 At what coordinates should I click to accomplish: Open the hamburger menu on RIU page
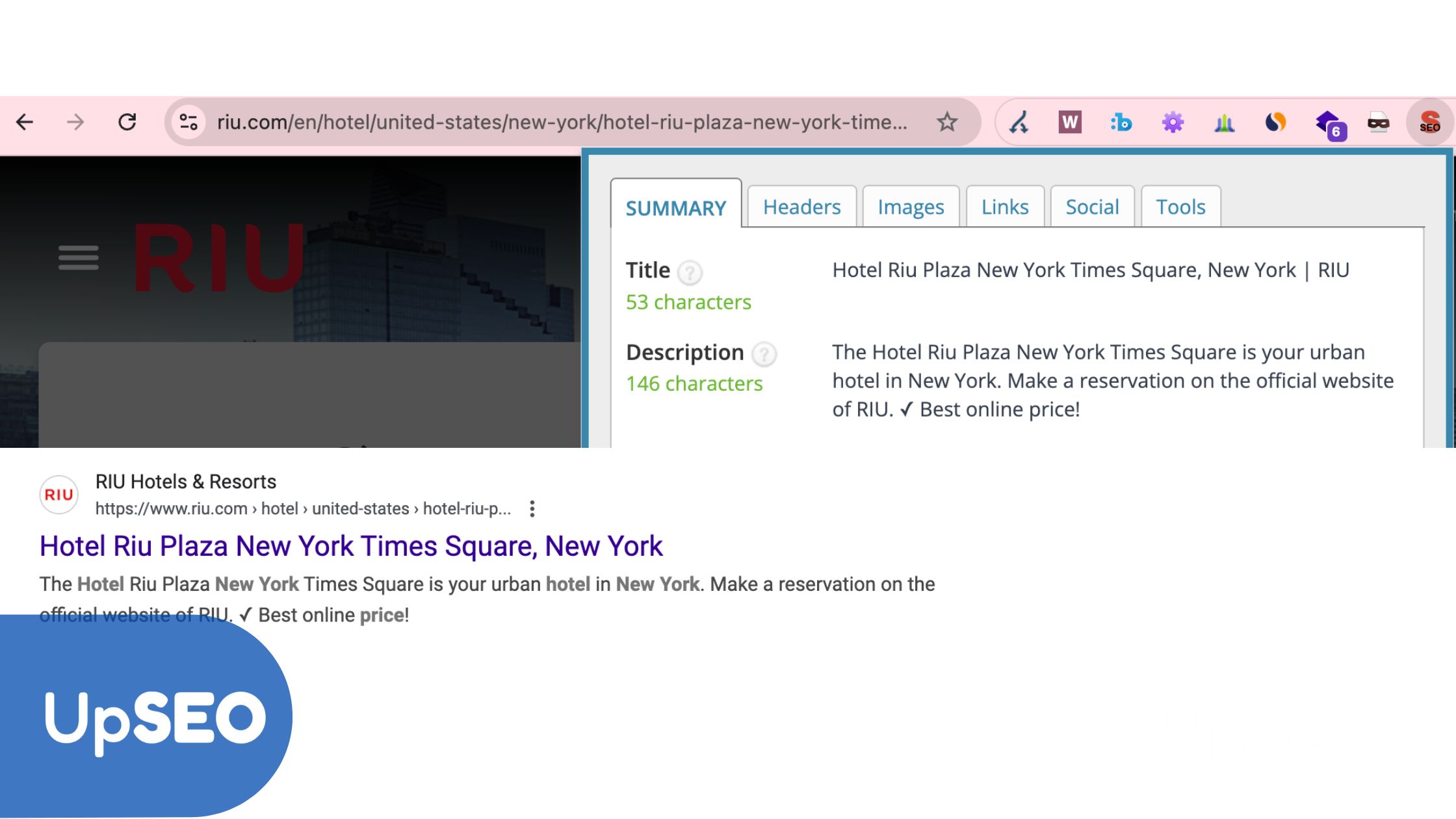79,257
